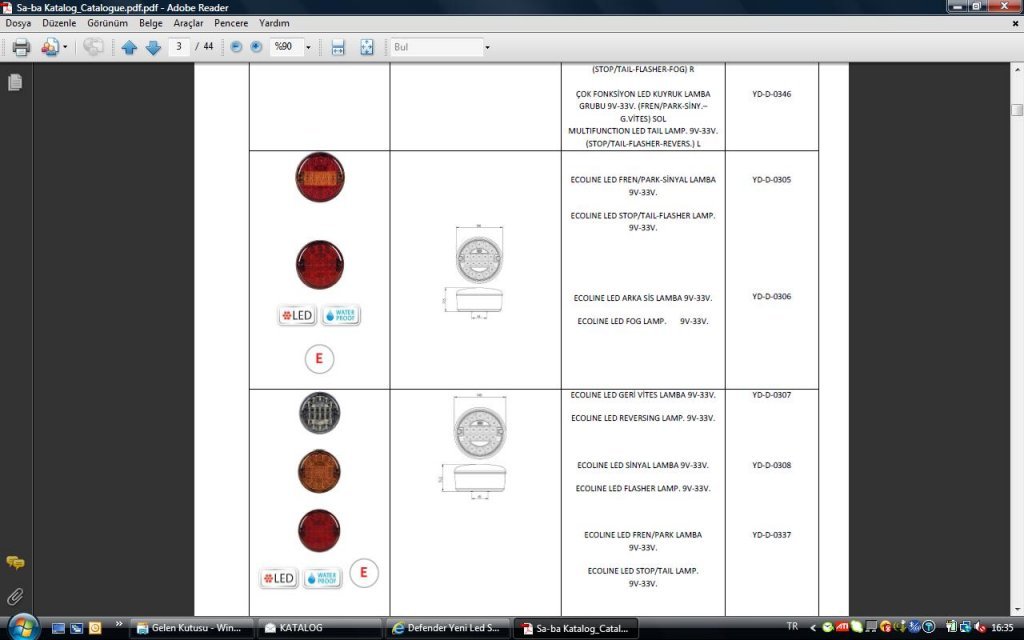The width and height of the screenshot is (1024, 640).
Task: Click the Share documents collaboration icon
Action: click(x=95, y=46)
